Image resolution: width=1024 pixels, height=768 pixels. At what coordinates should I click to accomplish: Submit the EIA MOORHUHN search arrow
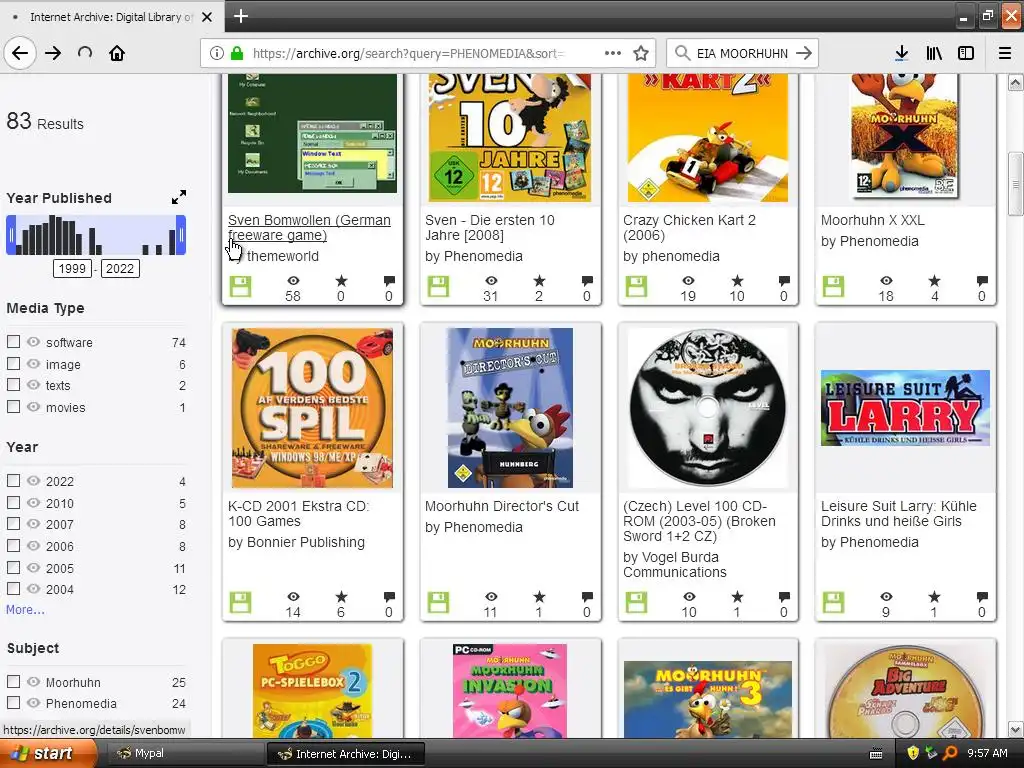point(804,53)
